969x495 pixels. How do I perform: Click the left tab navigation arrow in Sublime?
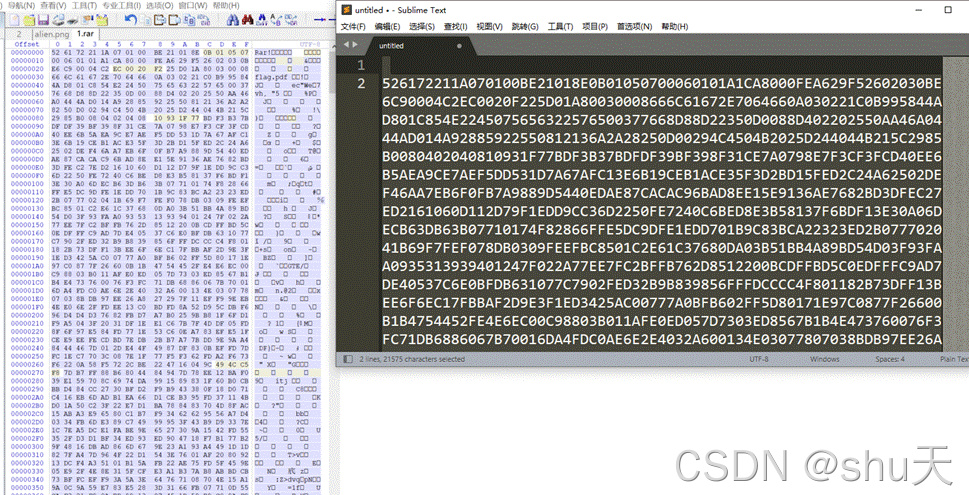pos(346,44)
